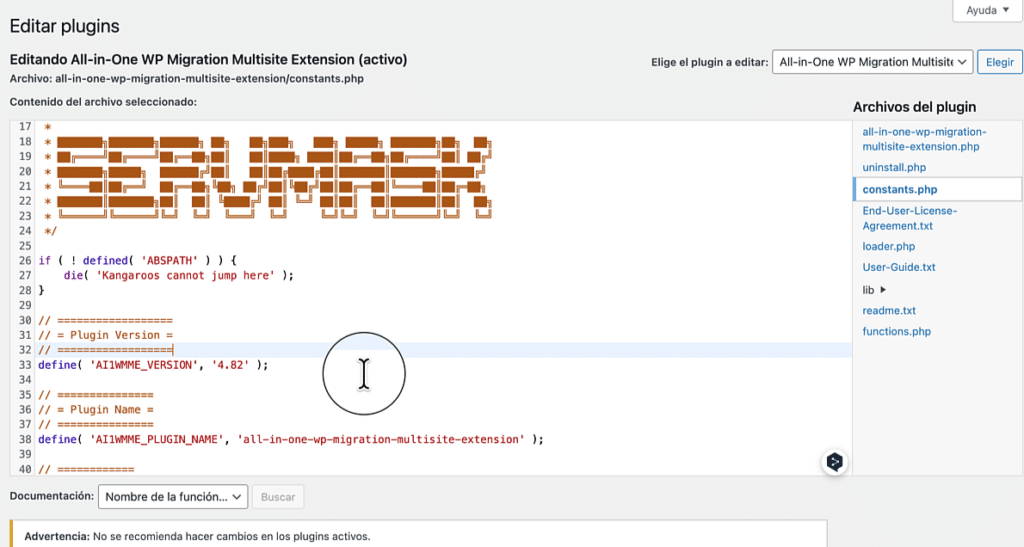This screenshot has height=547, width=1024.
Task: Click the Buscar button
Action: [278, 496]
